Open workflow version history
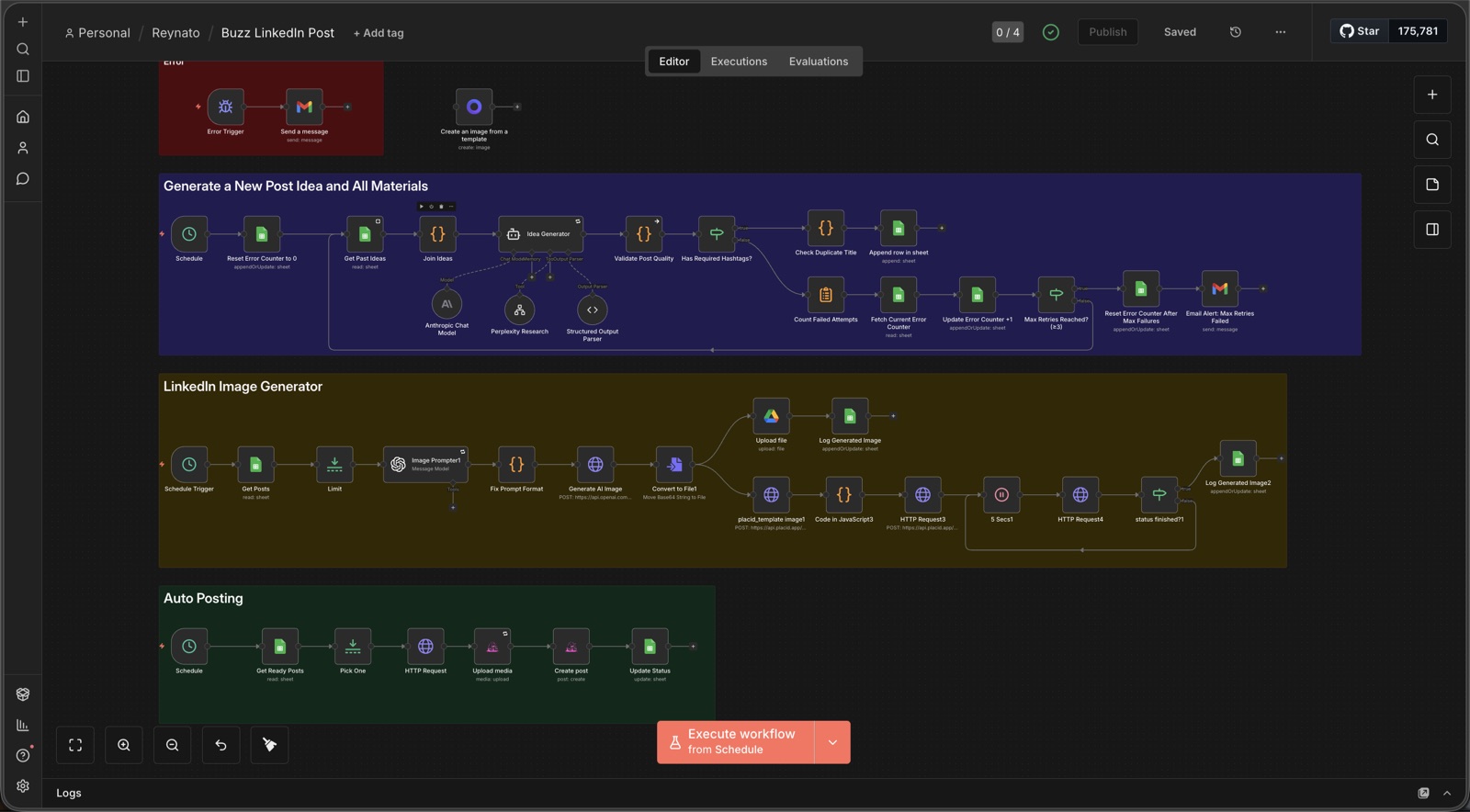This screenshot has width=1470, height=812. click(x=1236, y=32)
